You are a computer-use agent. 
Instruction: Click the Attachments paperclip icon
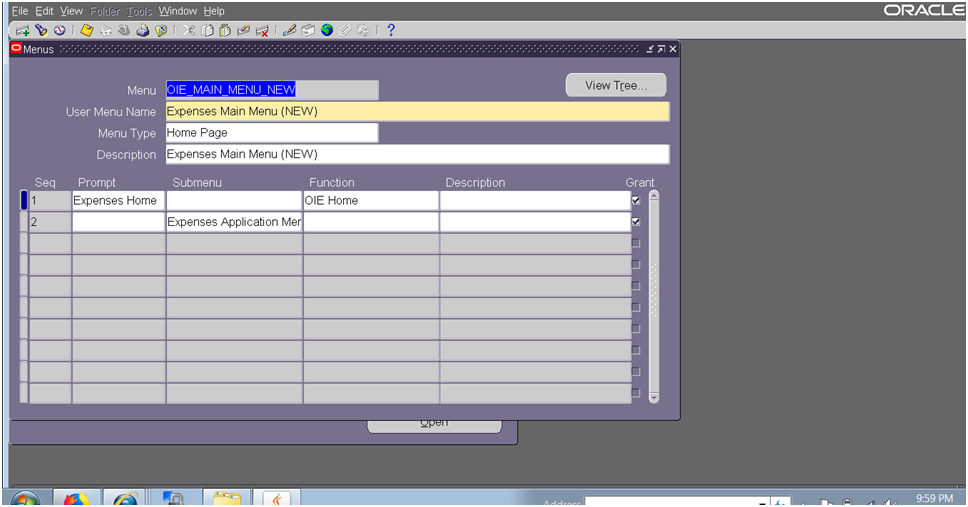(x=345, y=30)
